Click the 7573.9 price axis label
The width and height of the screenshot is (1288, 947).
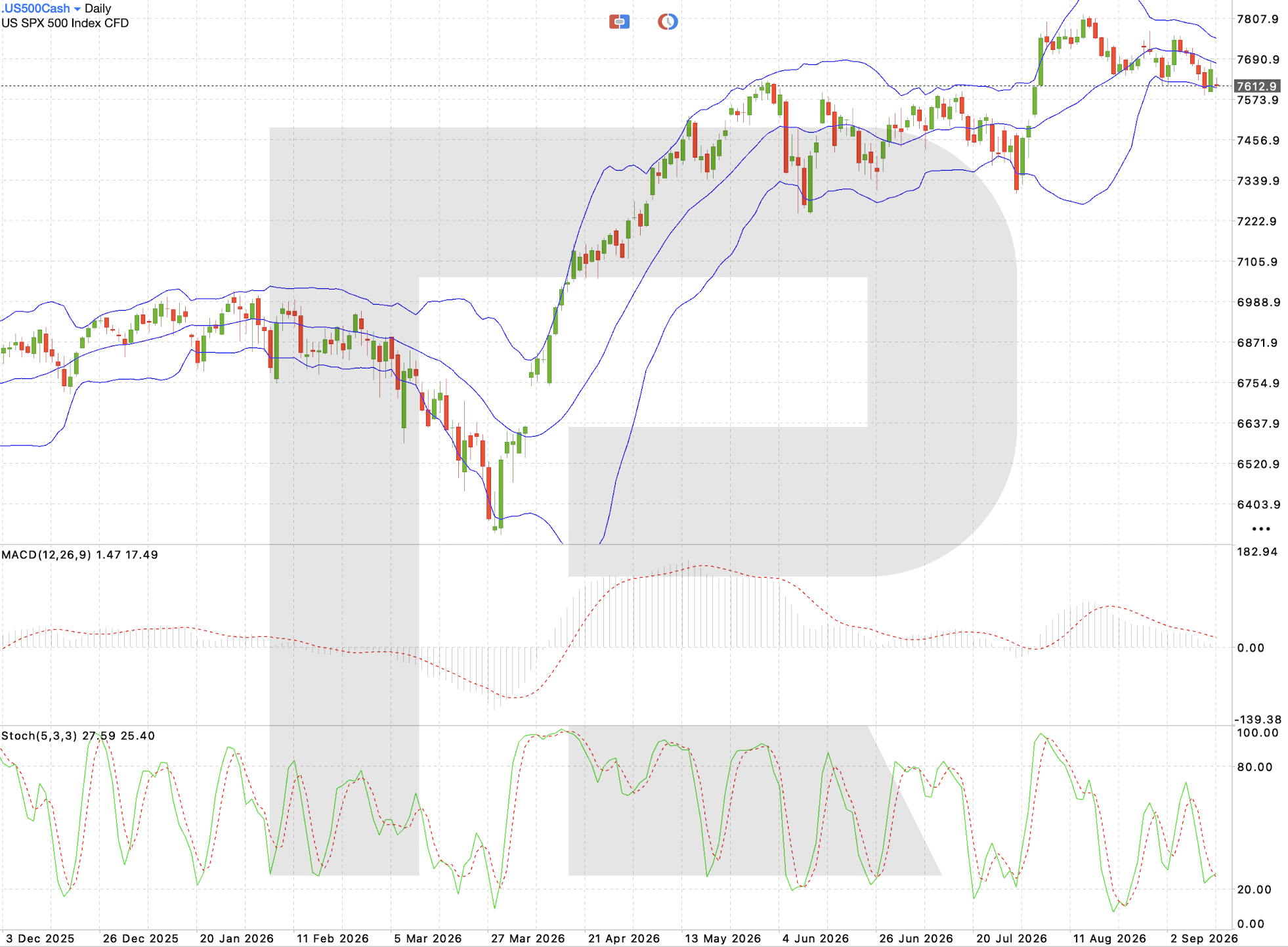(x=1258, y=100)
